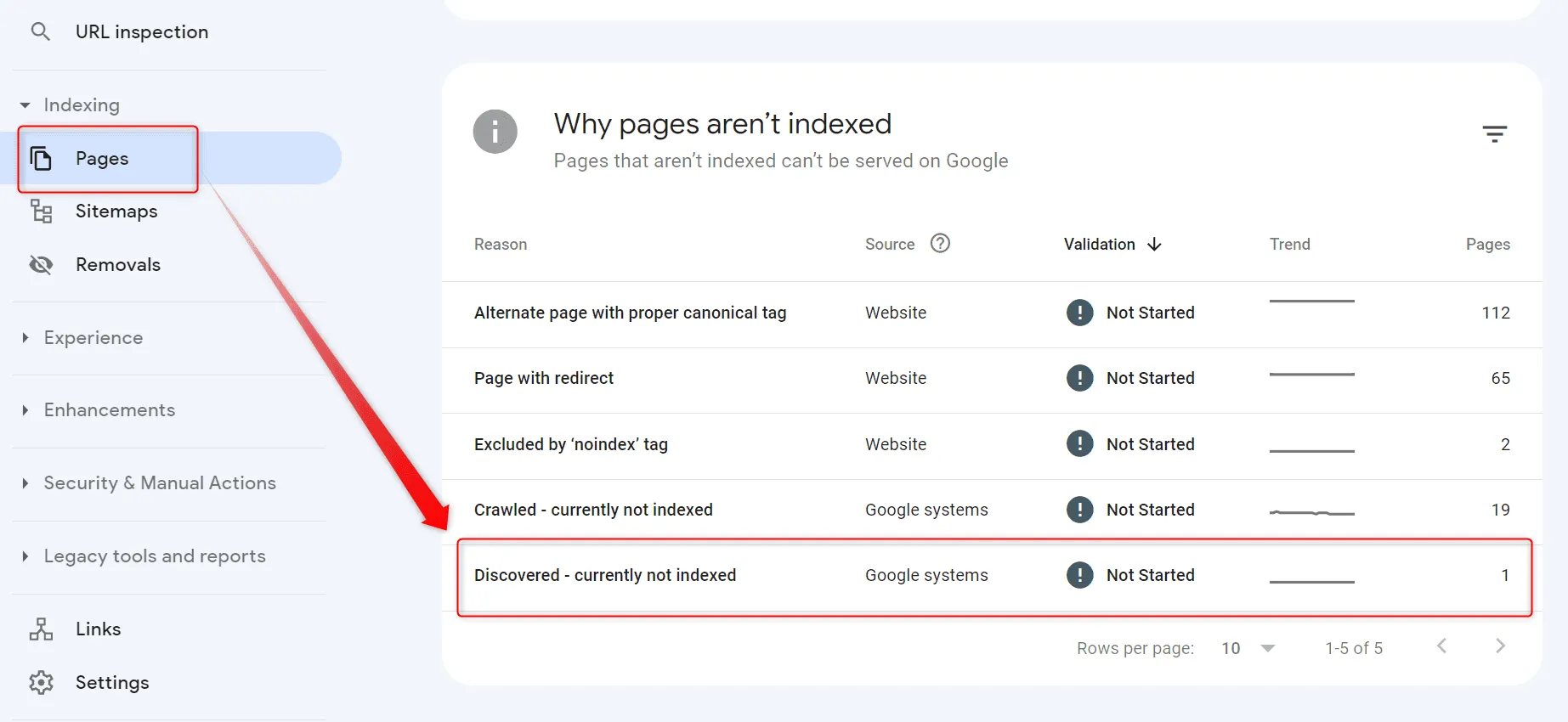This screenshot has width=1568, height=722.
Task: Open 'Discovered - currently not indexed' row
Action: tap(992, 576)
